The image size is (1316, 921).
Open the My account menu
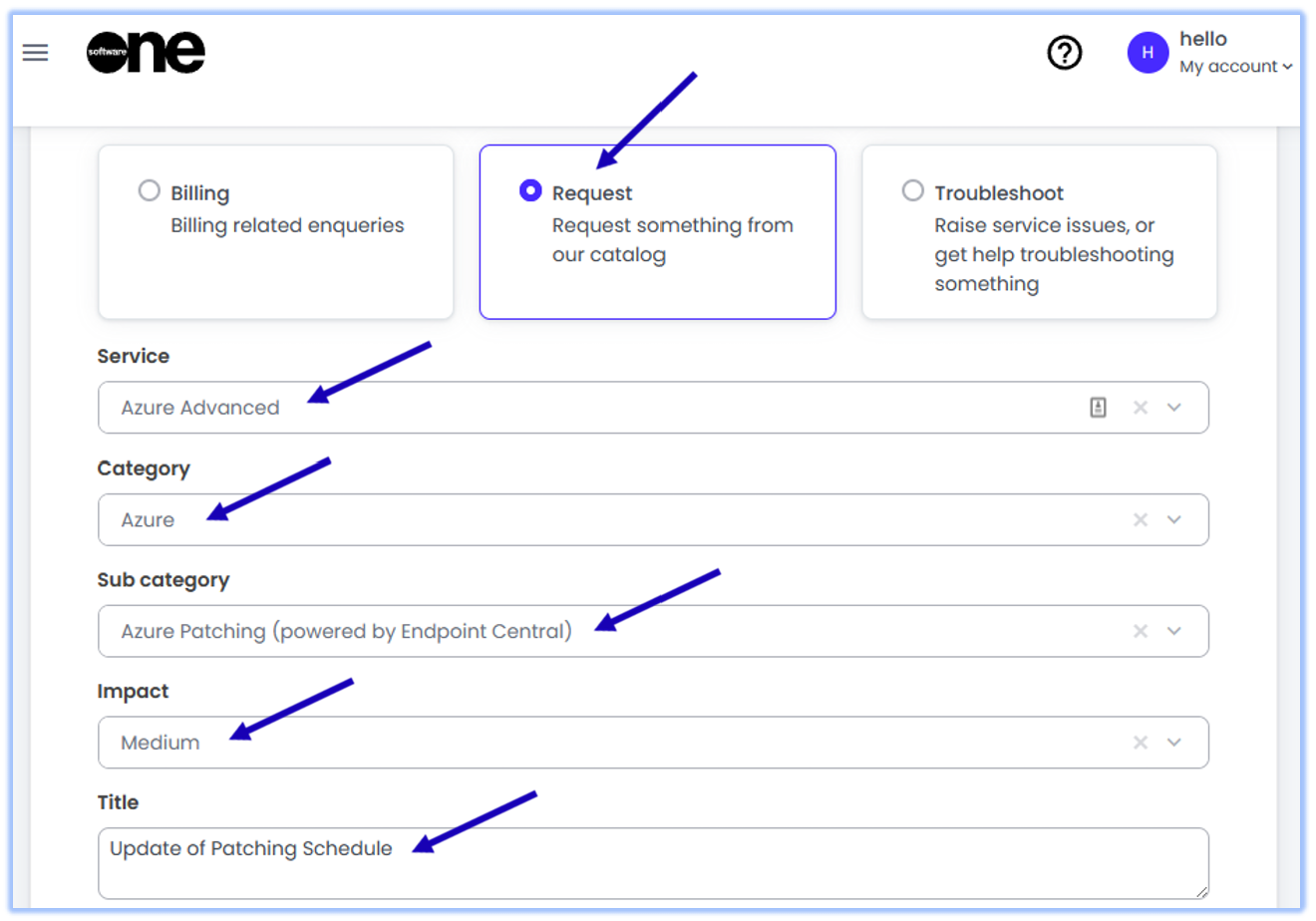click(1235, 67)
